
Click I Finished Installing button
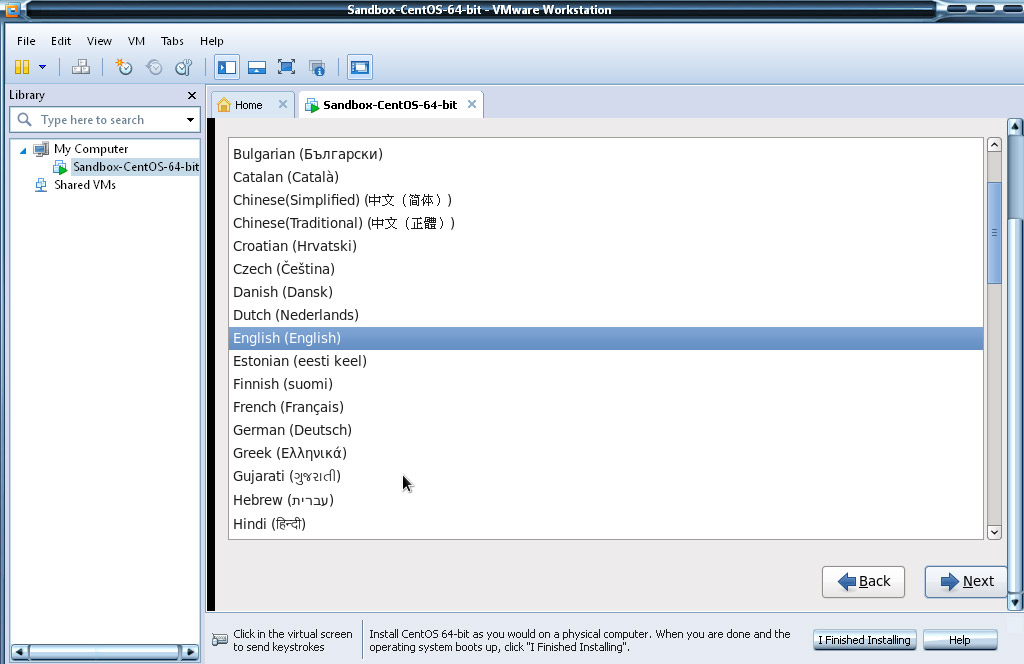pyautogui.click(x=864, y=640)
